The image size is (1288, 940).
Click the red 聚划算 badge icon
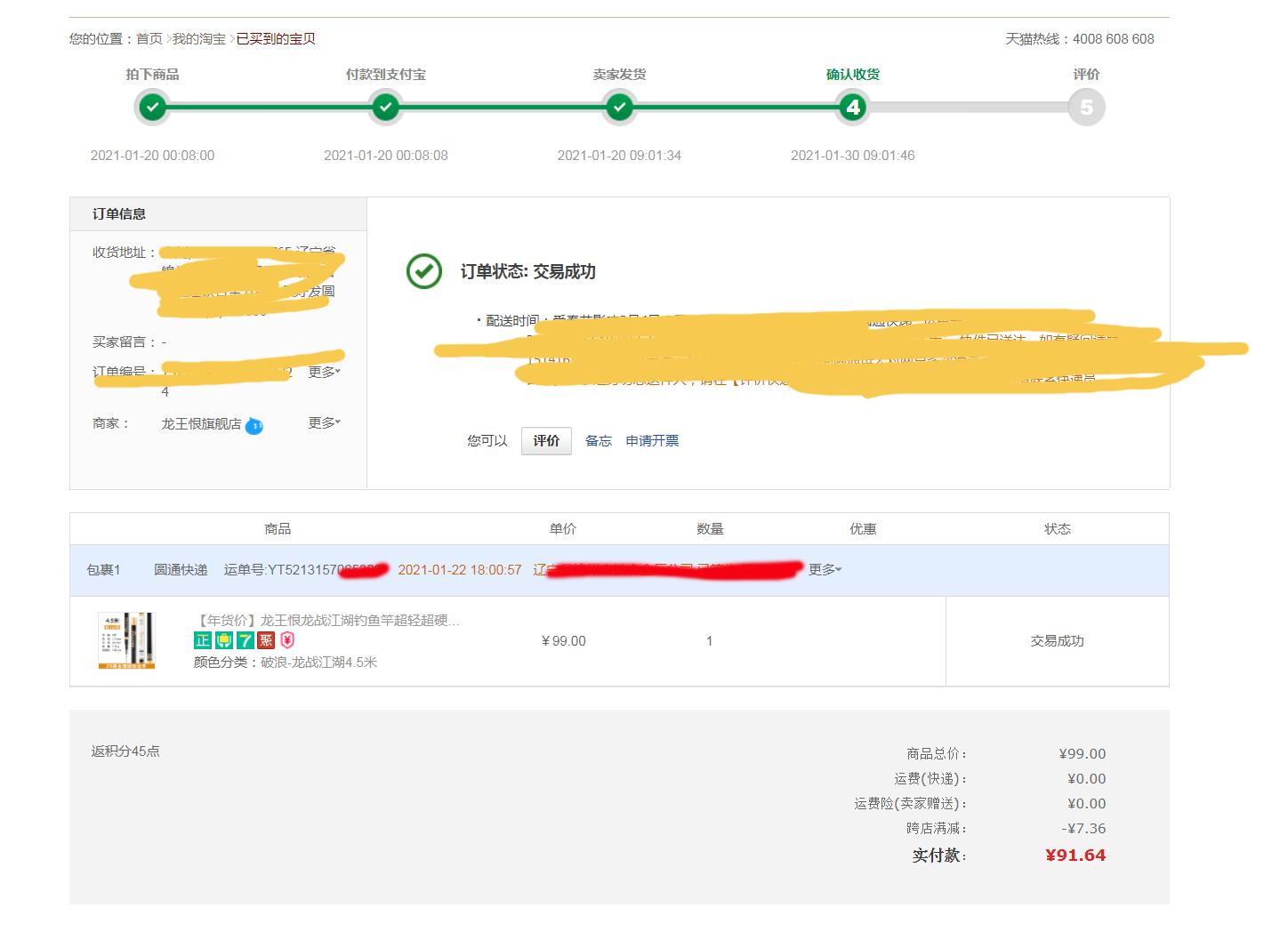[266, 640]
